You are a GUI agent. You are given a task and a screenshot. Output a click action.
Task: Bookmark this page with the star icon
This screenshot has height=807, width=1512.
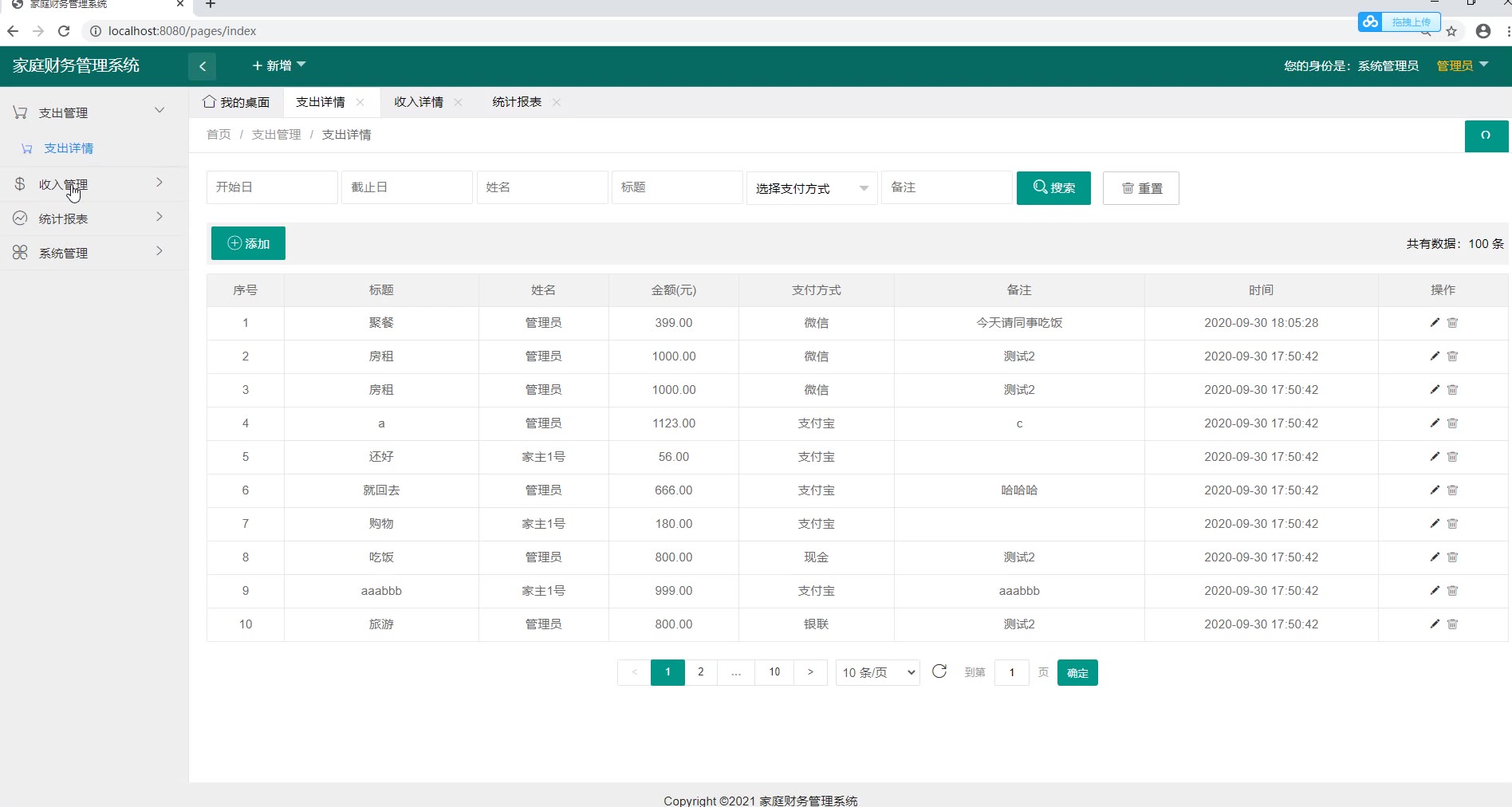coord(1451,31)
